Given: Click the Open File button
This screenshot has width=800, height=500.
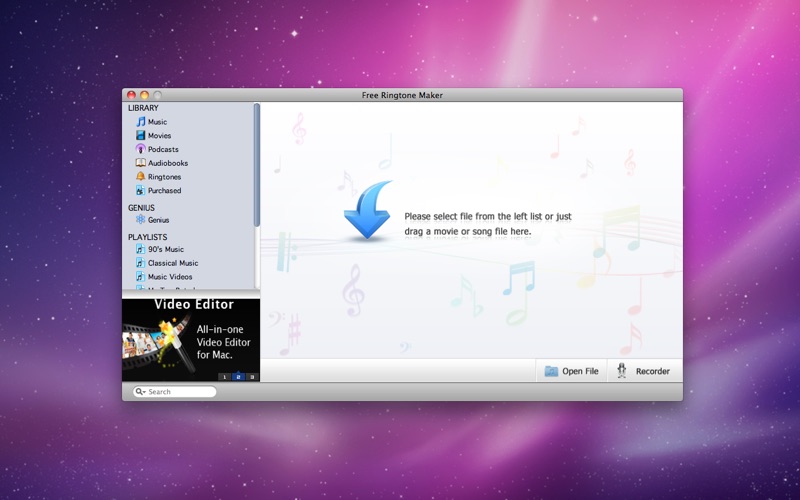Looking at the screenshot, I should point(572,371).
